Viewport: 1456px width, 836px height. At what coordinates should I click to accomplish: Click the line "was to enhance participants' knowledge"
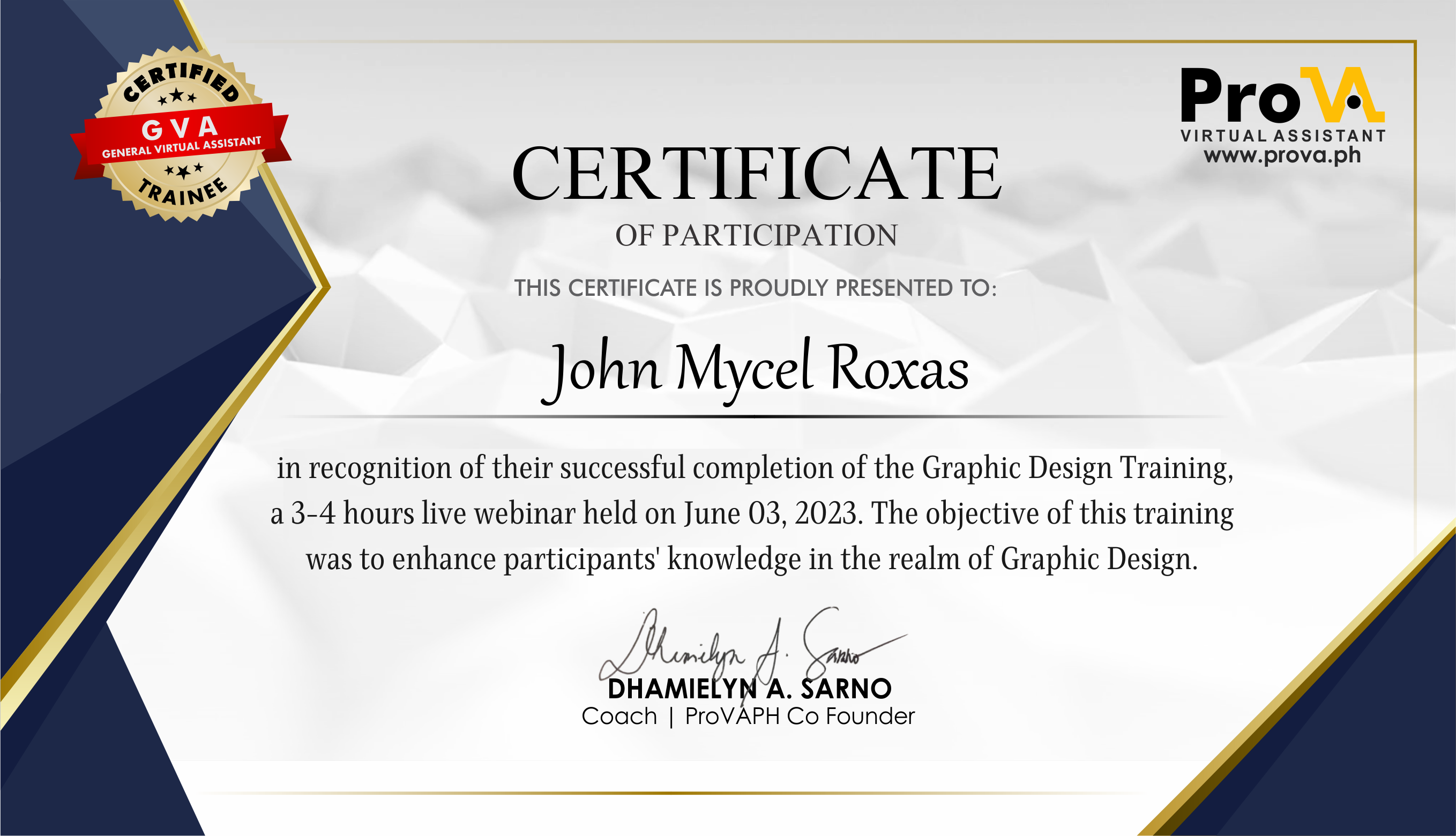752,559
